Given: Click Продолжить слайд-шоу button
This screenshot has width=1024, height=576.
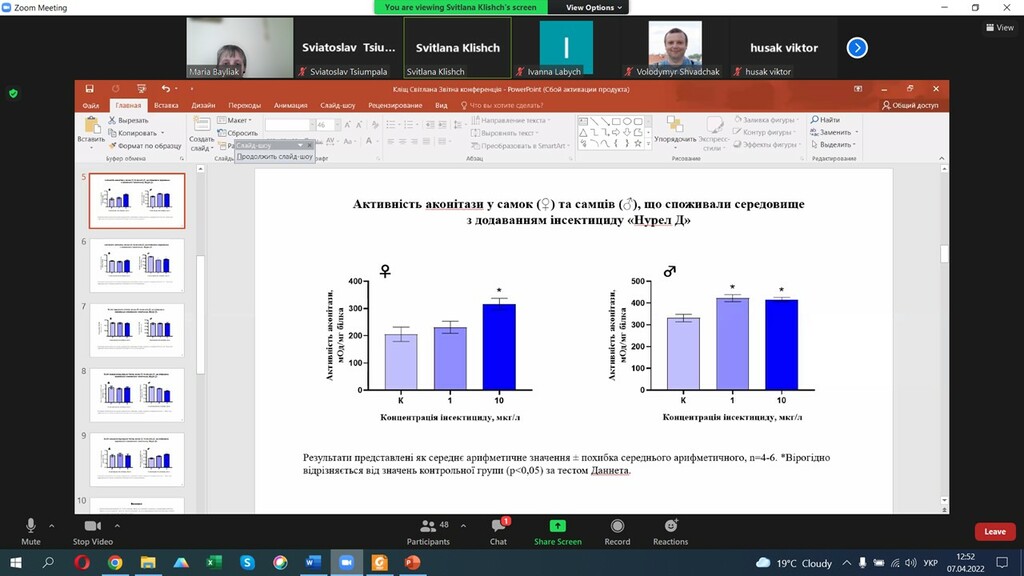Looking at the screenshot, I should (275, 157).
